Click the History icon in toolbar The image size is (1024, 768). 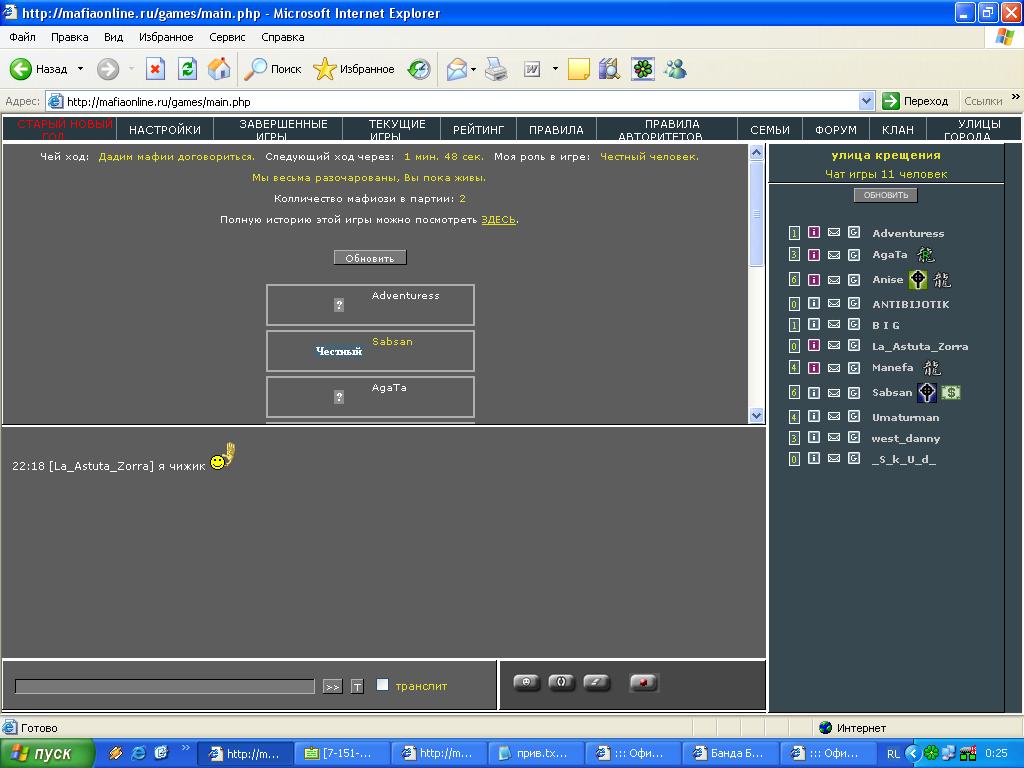point(419,69)
